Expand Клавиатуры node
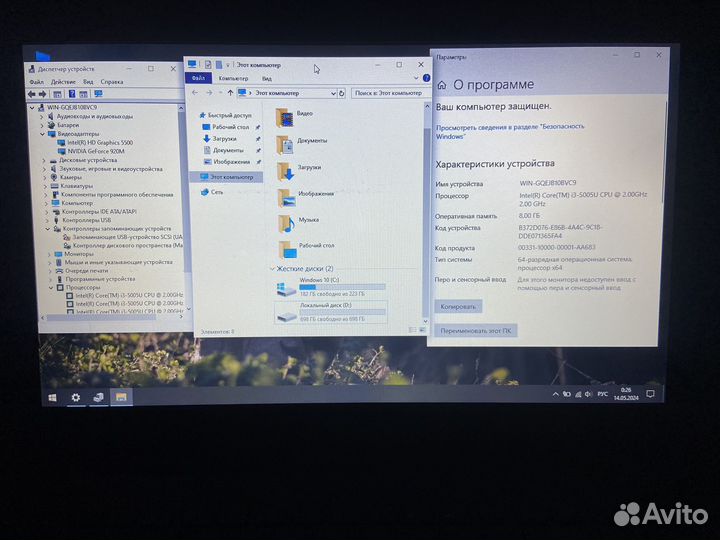 [x=45, y=186]
